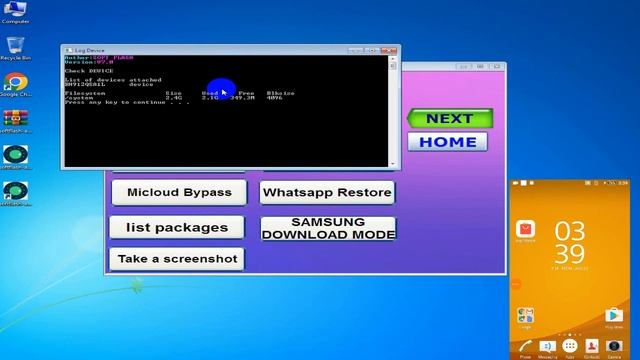Launch Camera app in the phone dock
This screenshot has width=640, height=360.
[614, 347]
